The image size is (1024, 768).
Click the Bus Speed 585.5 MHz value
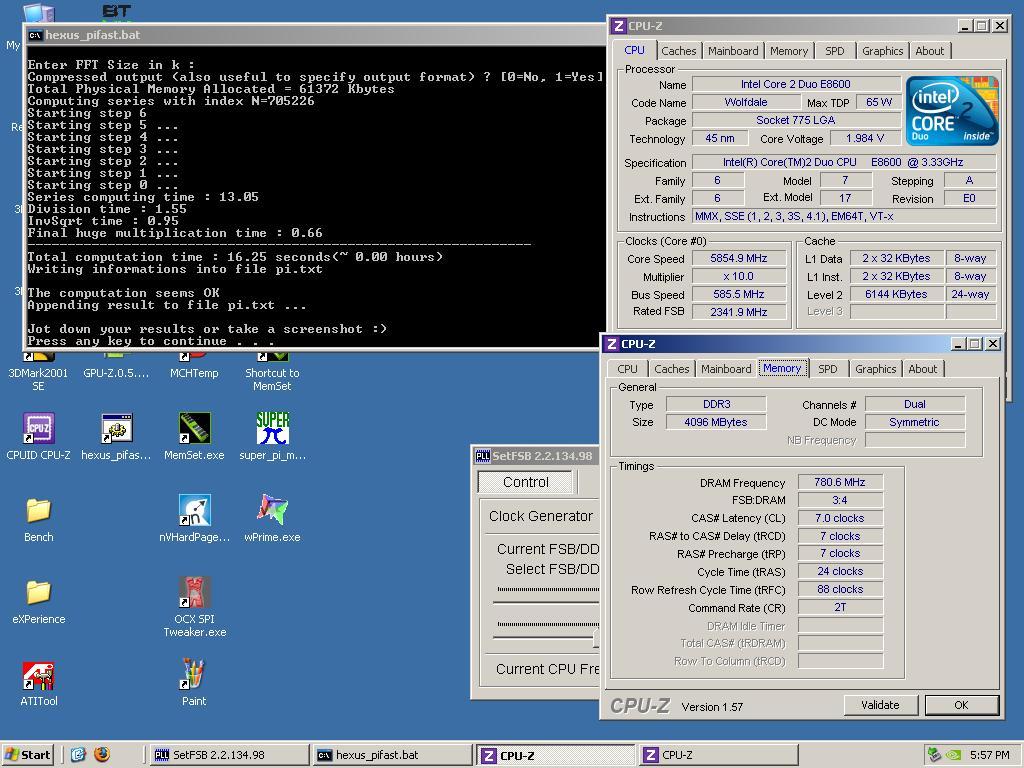[x=739, y=295]
